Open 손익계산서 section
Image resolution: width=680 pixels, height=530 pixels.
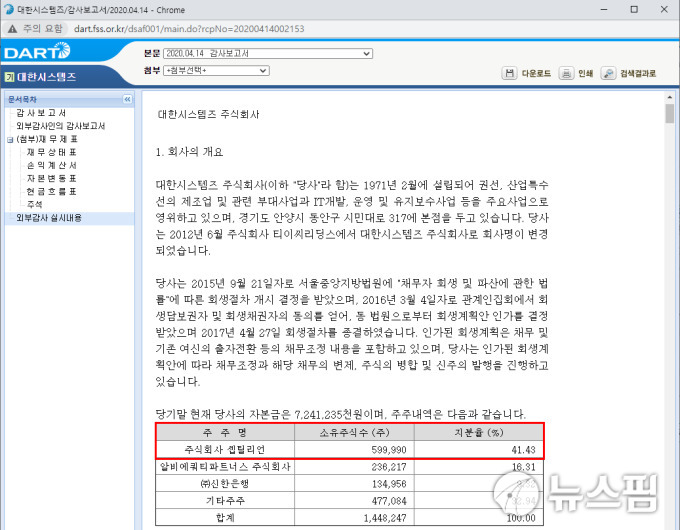[51, 165]
